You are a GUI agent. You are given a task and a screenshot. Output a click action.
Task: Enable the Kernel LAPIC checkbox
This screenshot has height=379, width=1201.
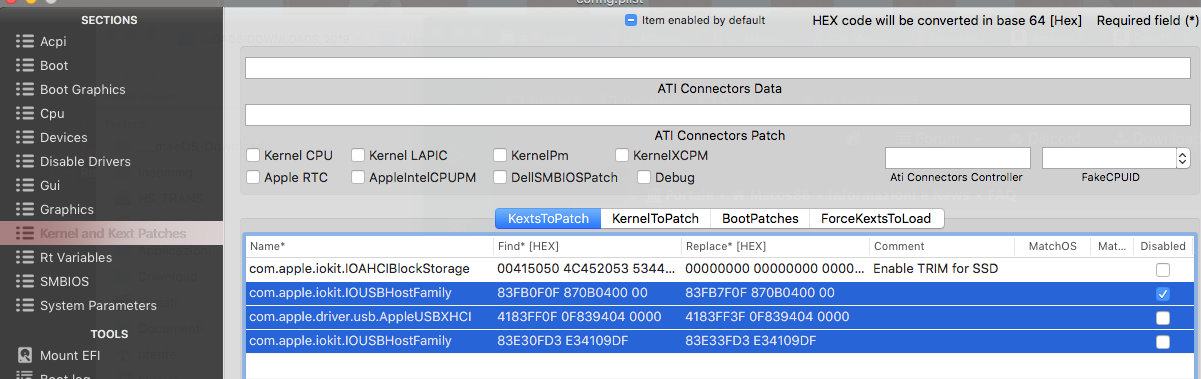point(359,155)
